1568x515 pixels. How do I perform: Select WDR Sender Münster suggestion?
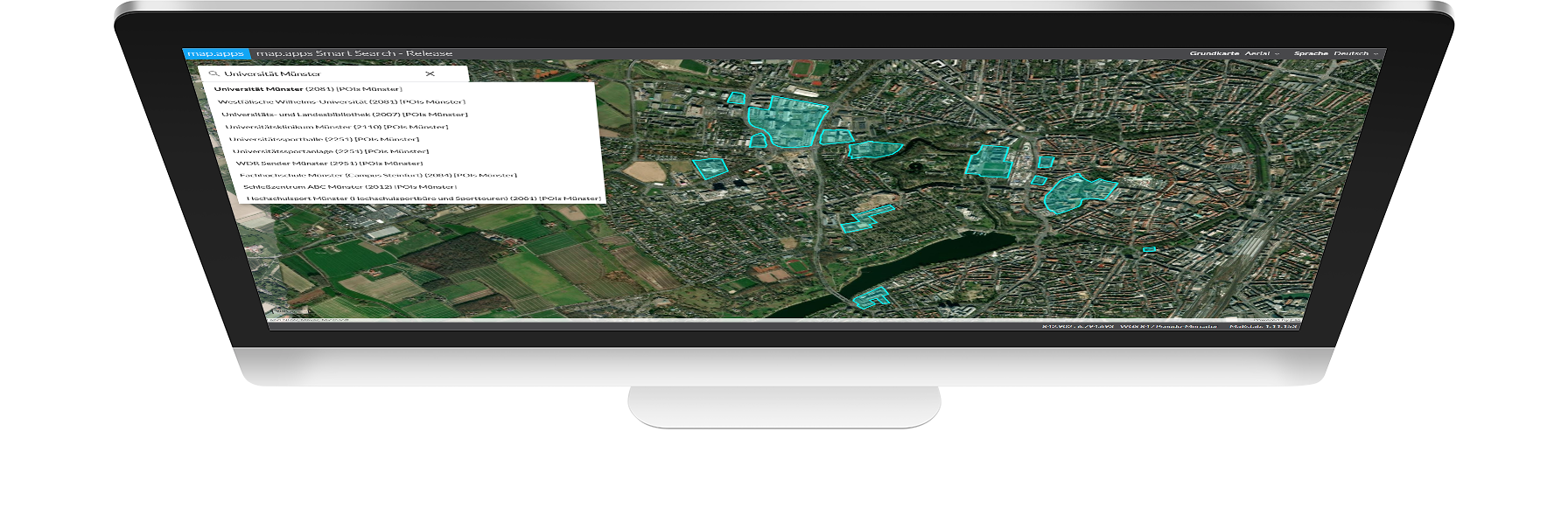[329, 164]
